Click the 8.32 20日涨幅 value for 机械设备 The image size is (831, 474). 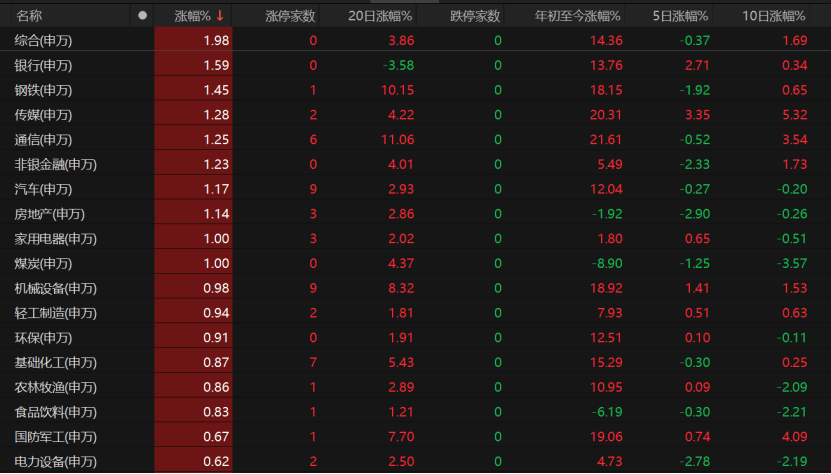tap(401, 289)
